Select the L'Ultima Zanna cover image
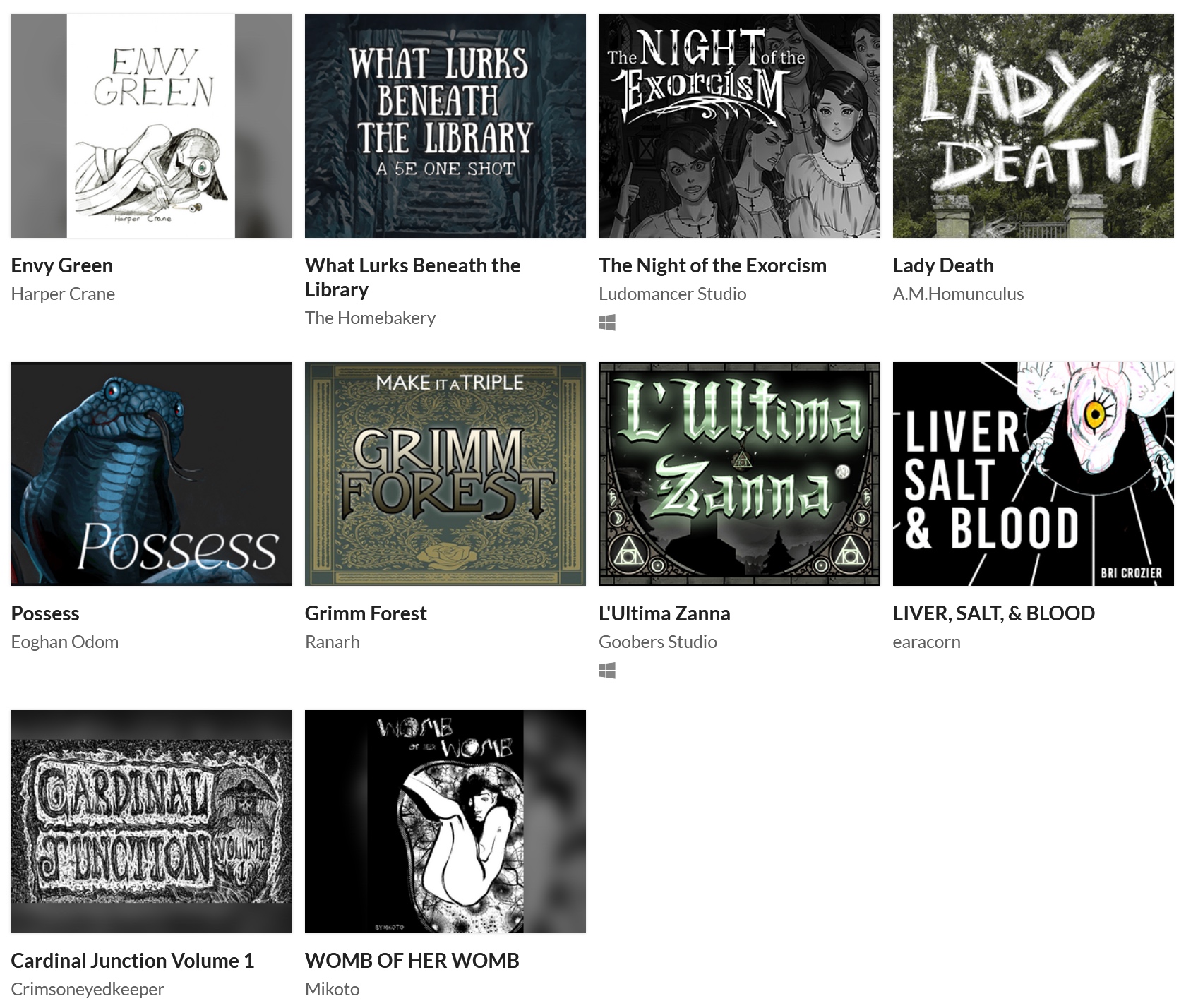This screenshot has width=1186, height=1008. tap(739, 474)
